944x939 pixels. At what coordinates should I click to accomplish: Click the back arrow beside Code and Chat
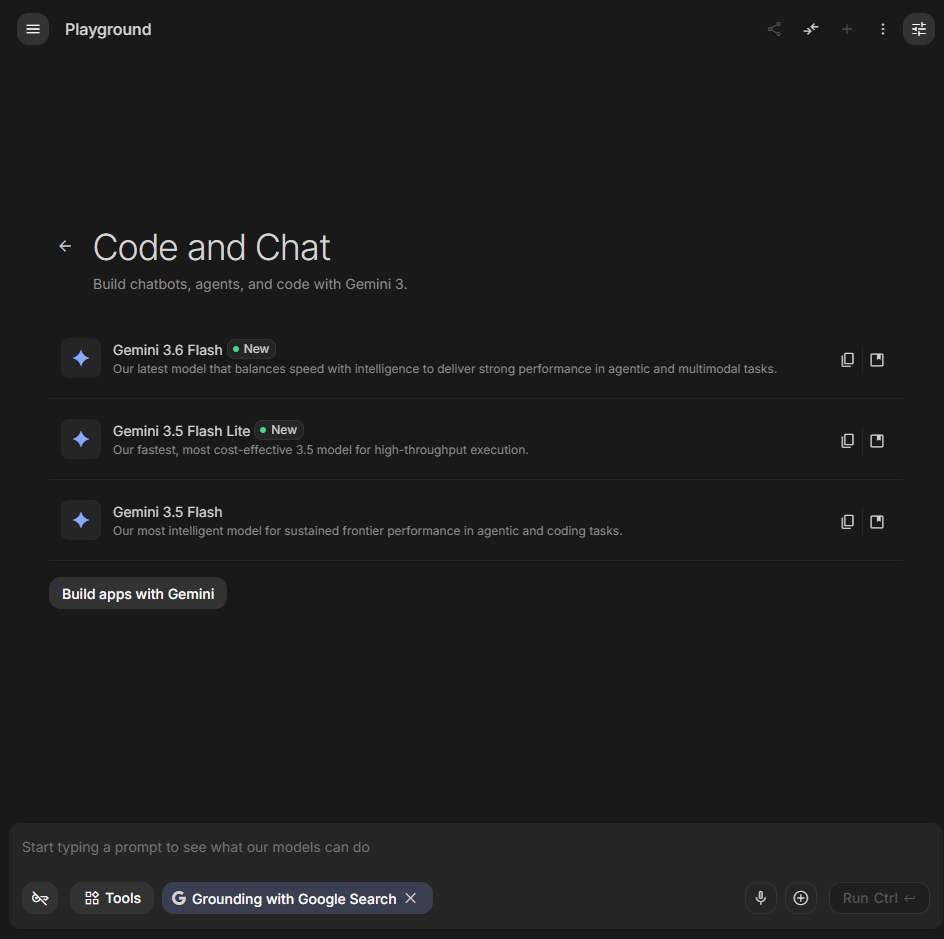[x=65, y=246]
